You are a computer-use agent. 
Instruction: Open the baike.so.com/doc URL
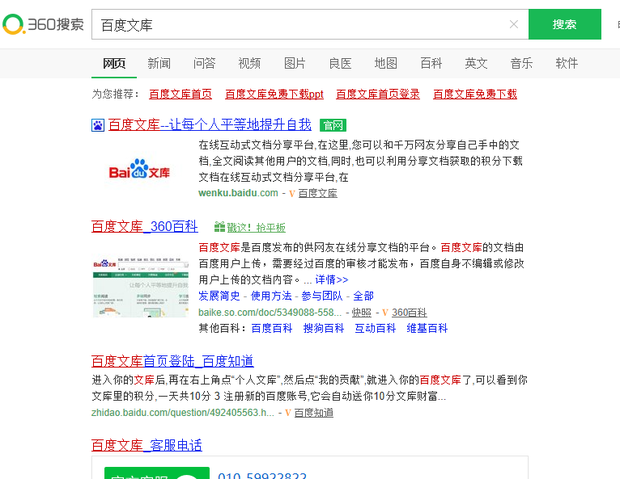270,312
